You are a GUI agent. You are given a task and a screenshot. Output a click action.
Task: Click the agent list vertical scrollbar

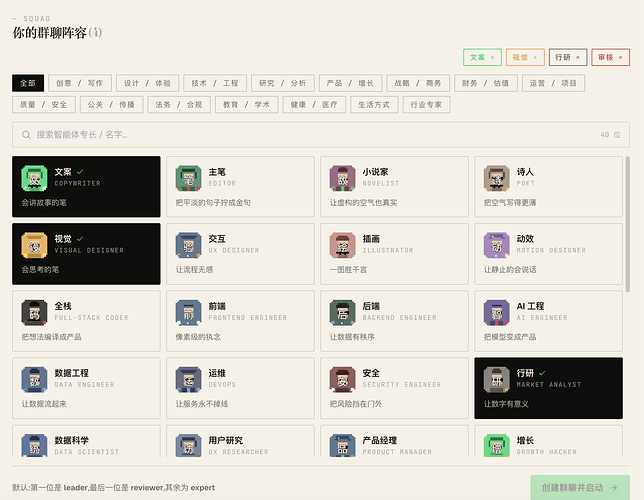pos(627,224)
